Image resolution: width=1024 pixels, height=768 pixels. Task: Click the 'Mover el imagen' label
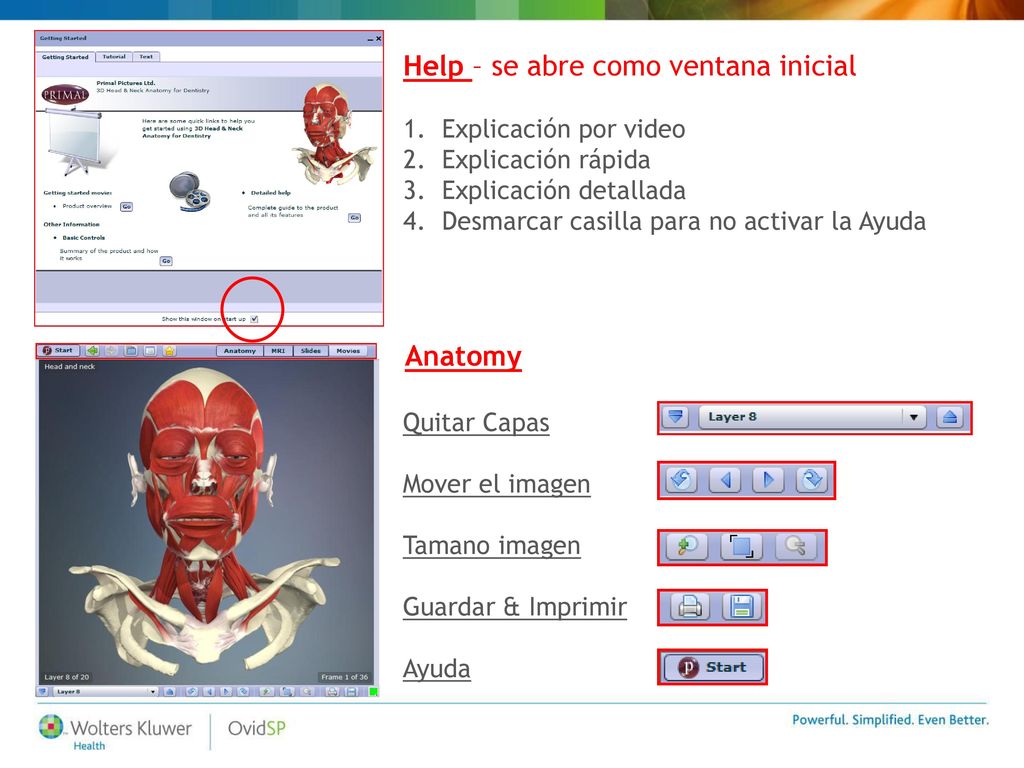(496, 484)
